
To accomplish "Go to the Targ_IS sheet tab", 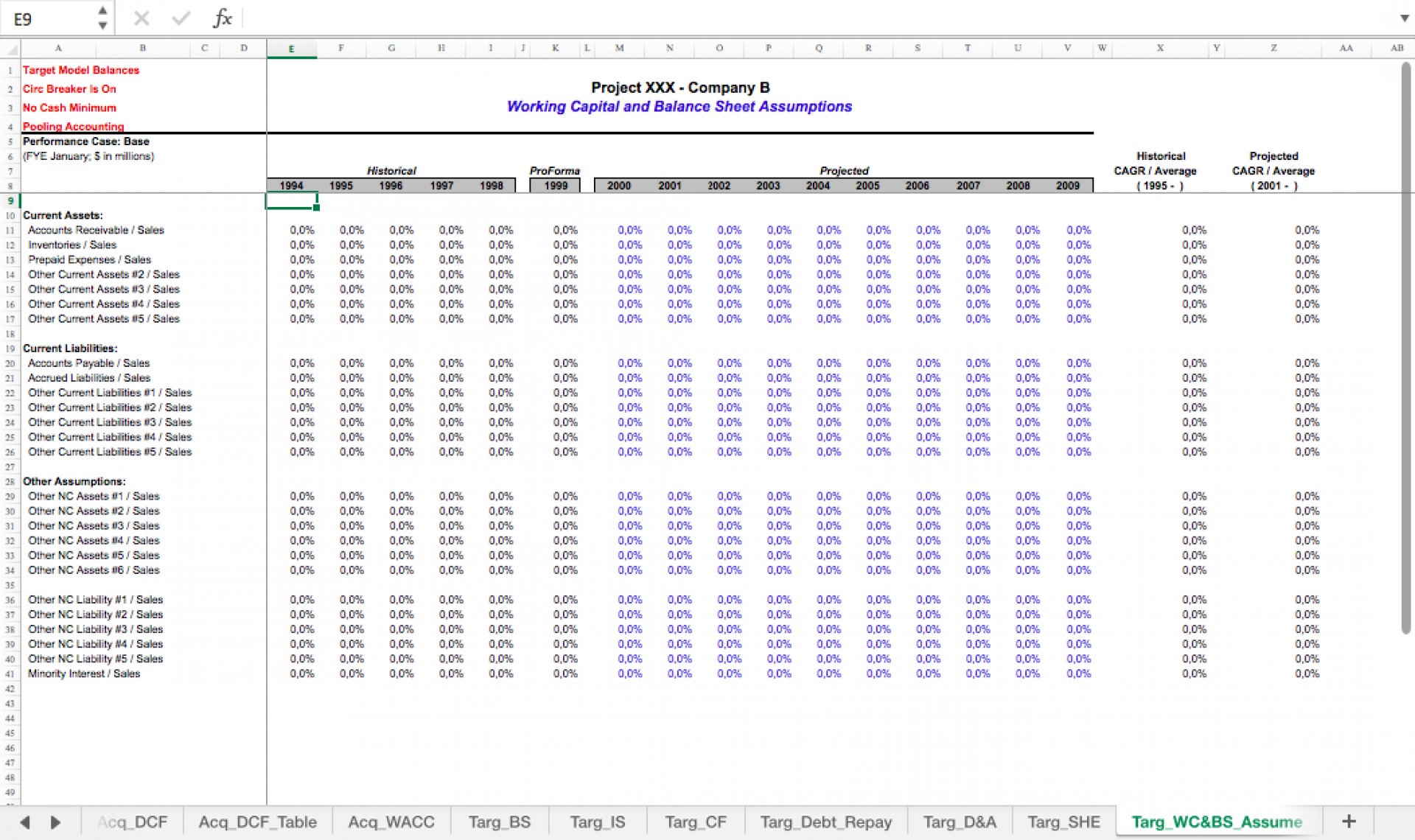I will pyautogui.click(x=598, y=822).
